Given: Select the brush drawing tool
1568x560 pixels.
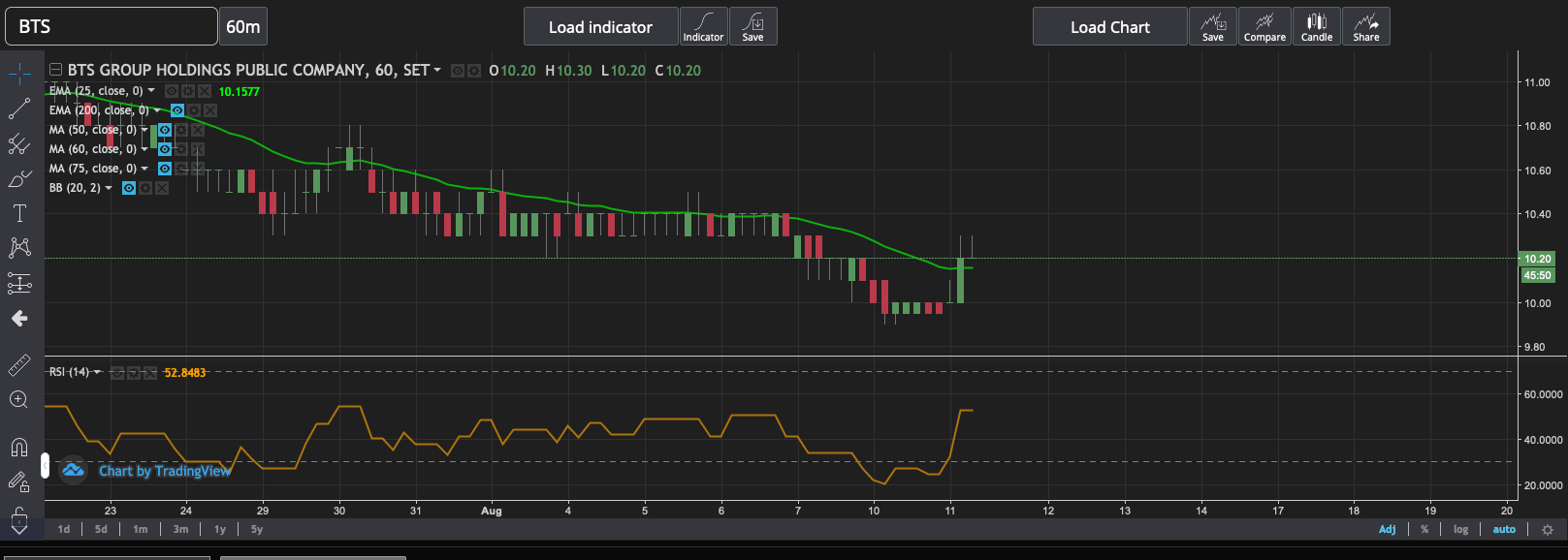Looking at the screenshot, I should [x=19, y=179].
